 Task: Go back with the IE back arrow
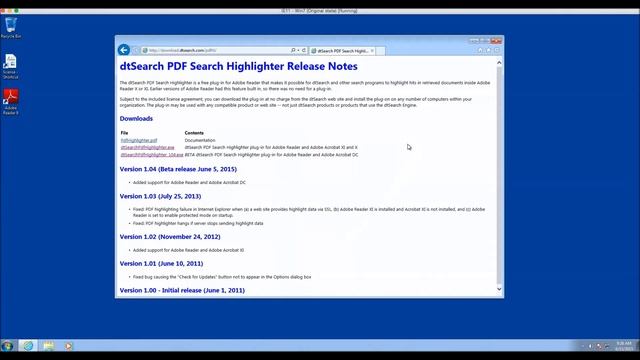124,50
